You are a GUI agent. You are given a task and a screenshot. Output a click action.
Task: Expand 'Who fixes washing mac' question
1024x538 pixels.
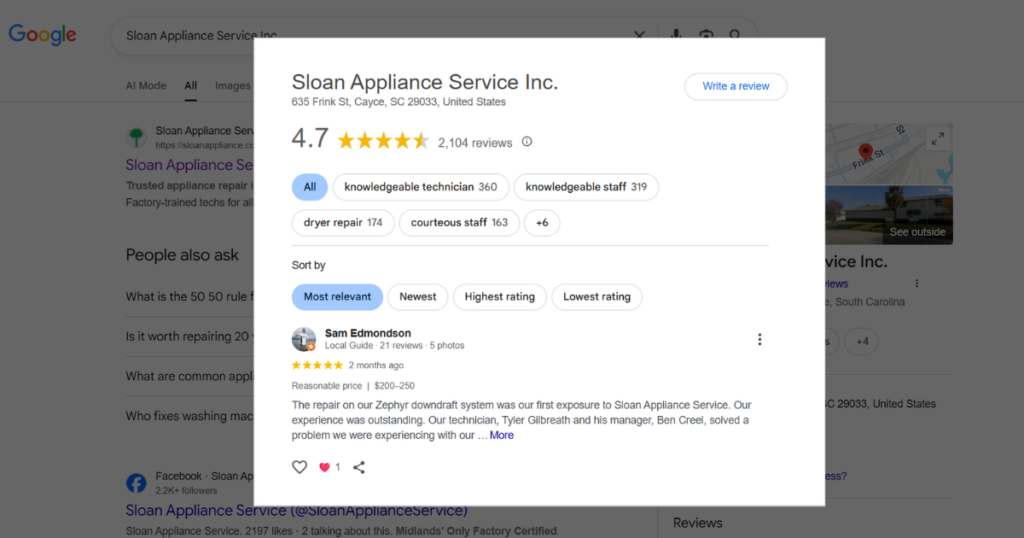click(x=189, y=416)
